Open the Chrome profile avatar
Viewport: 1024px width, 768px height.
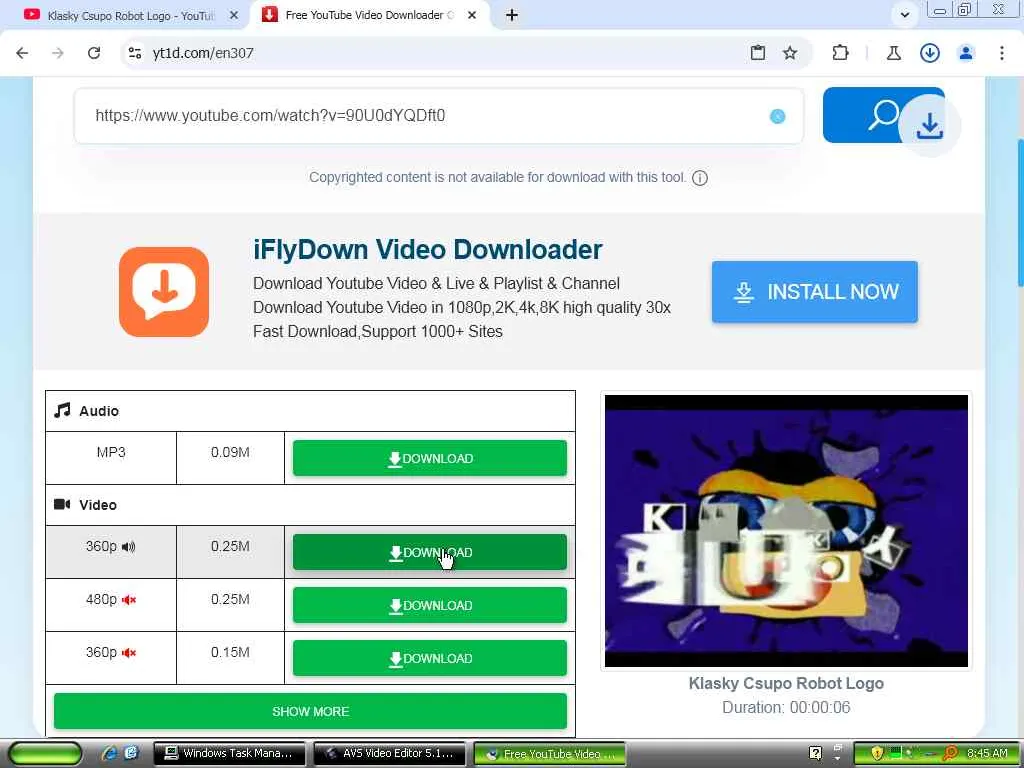[x=966, y=53]
